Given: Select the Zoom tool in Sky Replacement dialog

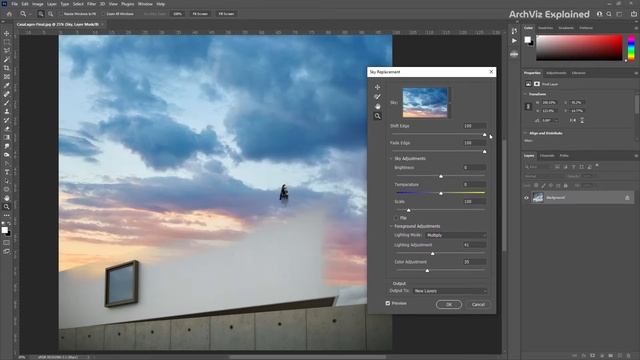Looking at the screenshot, I should [377, 116].
